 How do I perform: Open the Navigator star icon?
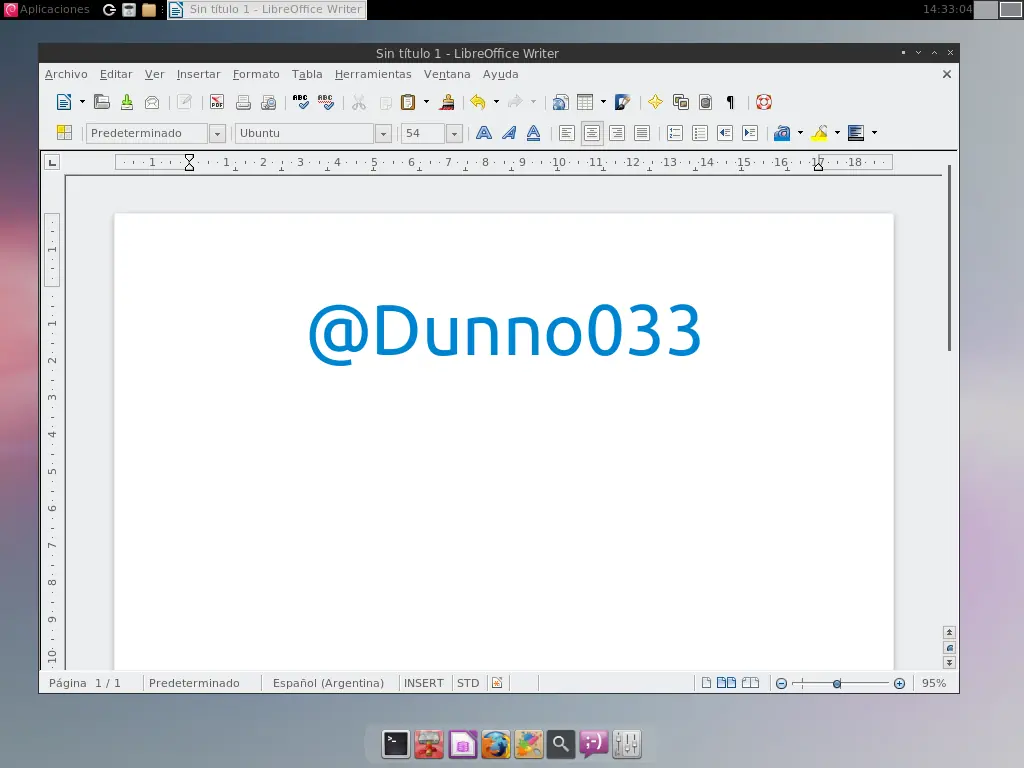(x=655, y=102)
